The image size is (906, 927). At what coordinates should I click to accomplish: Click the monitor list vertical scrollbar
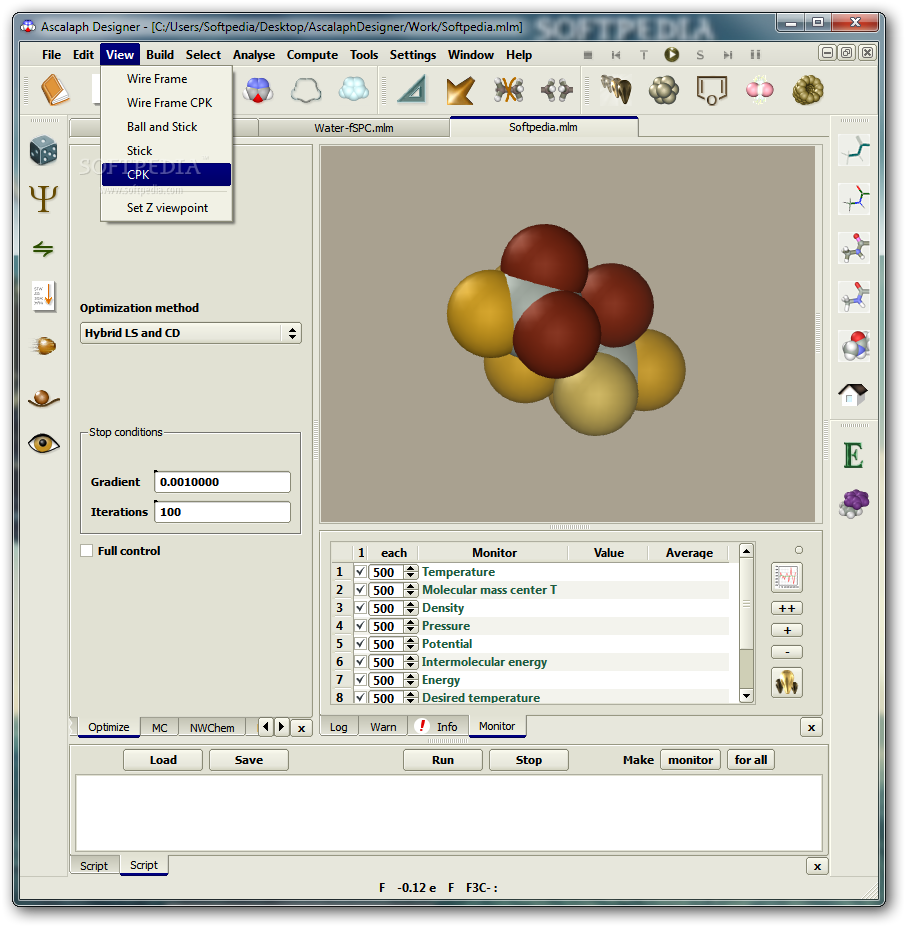(746, 623)
